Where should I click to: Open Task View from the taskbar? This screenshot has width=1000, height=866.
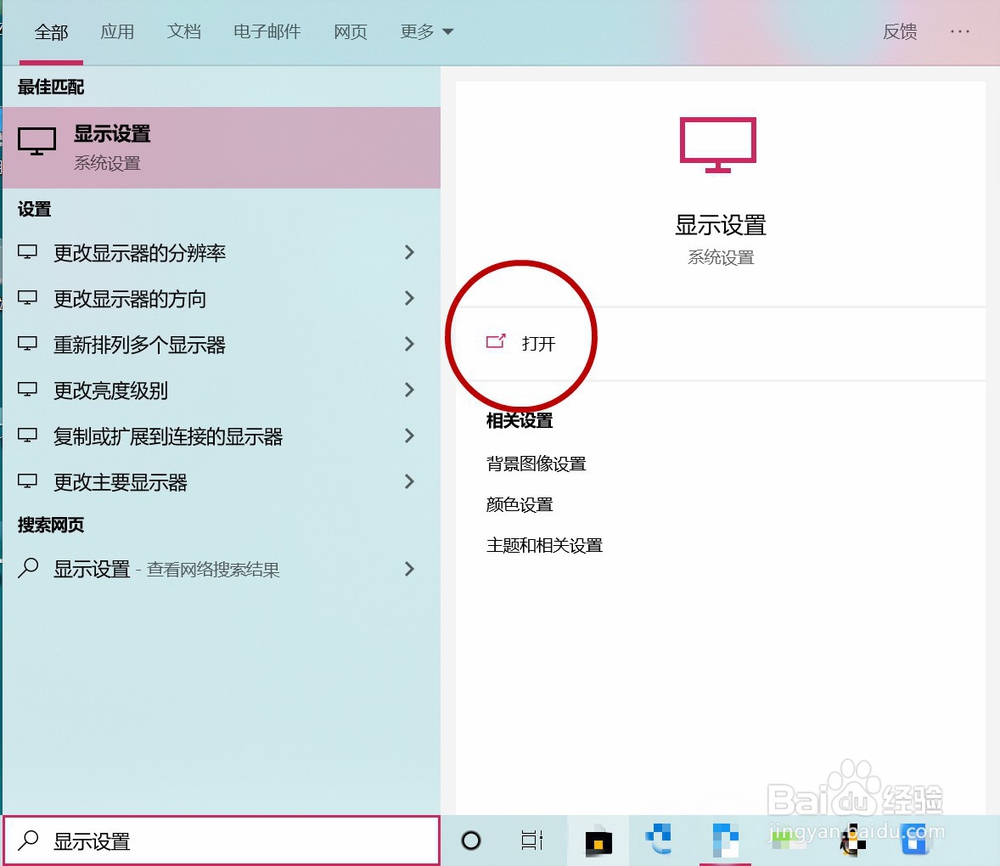click(532, 841)
